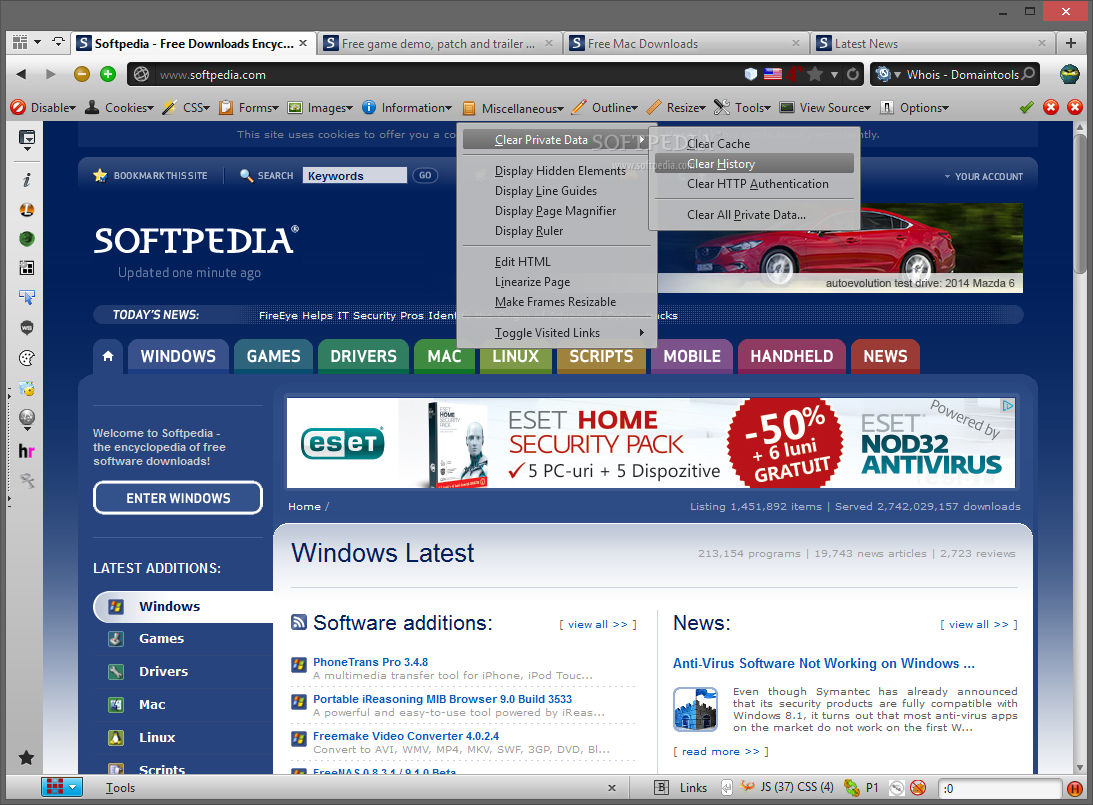Click the globe site identity icon

(x=142, y=74)
